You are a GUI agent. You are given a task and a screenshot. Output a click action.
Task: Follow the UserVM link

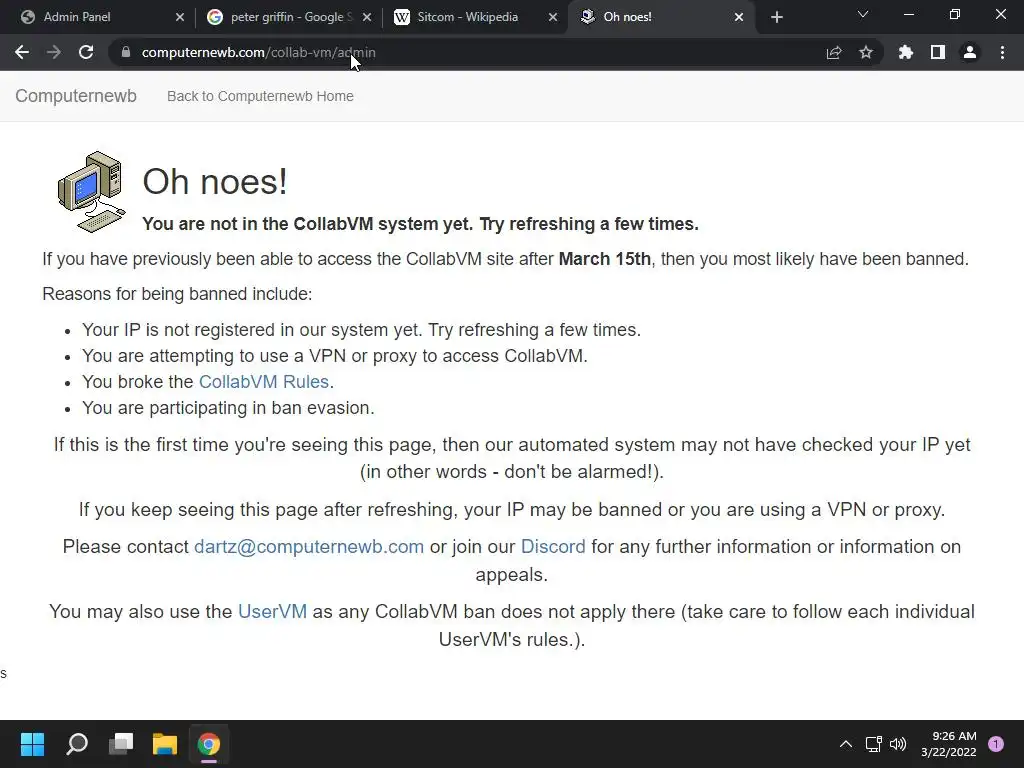coord(272,611)
